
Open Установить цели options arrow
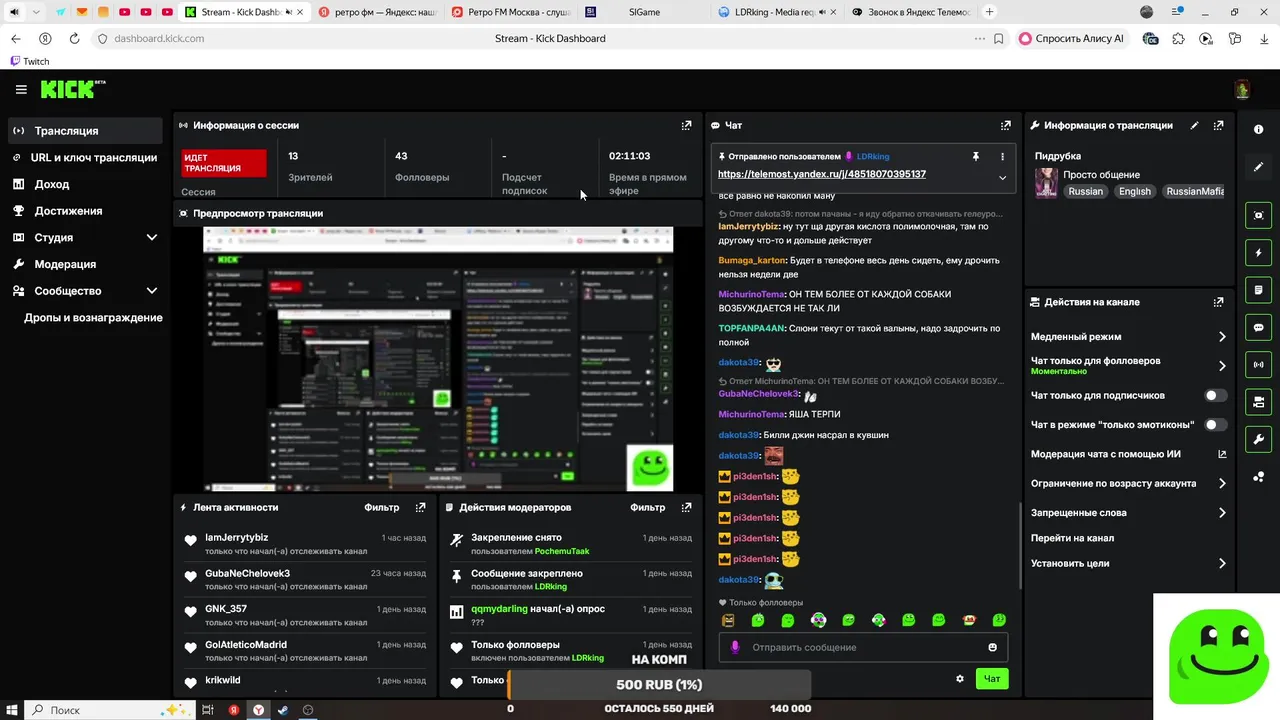pyautogui.click(x=1222, y=564)
